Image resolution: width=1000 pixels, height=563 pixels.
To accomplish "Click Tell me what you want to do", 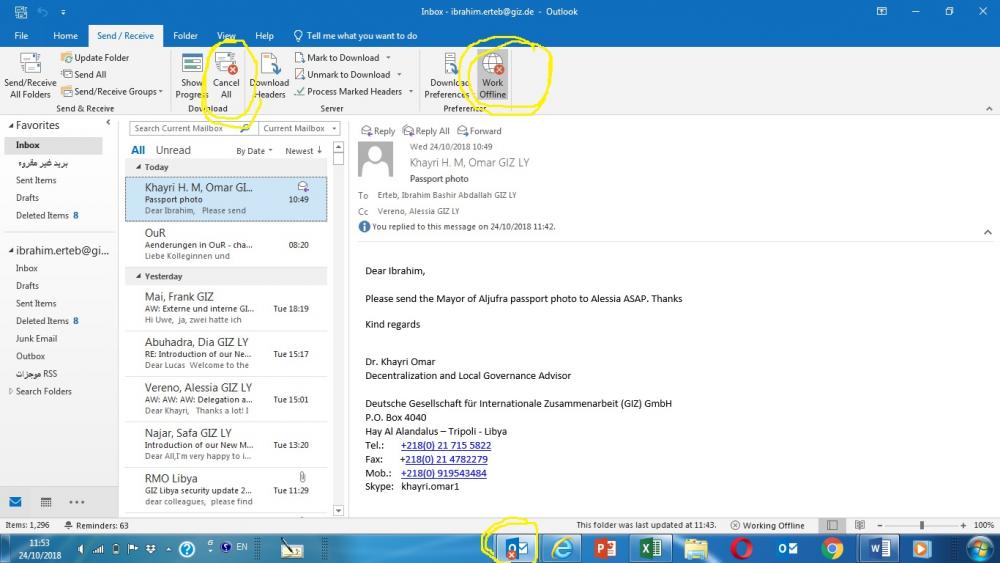I will click(x=355, y=36).
